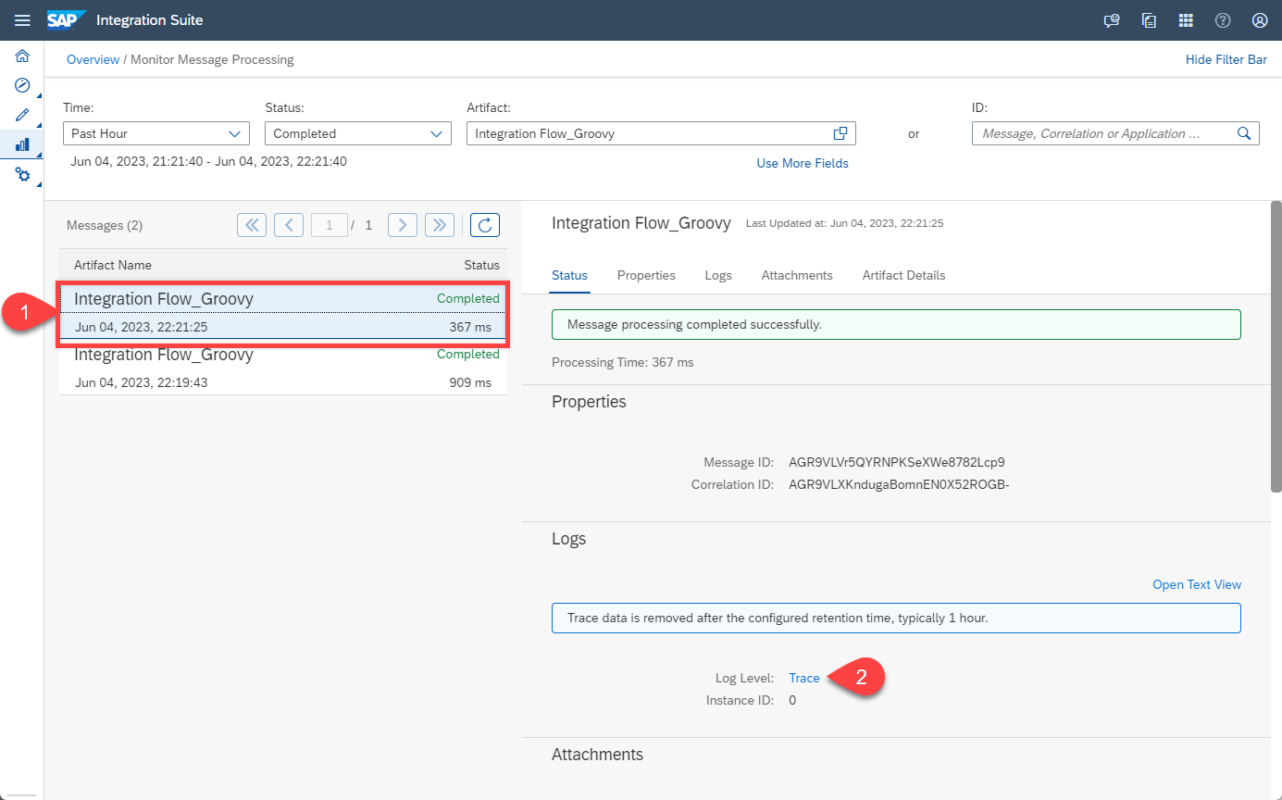1282x800 pixels.
Task: Open the Monitor bar chart sidebar icon
Action: (22, 145)
